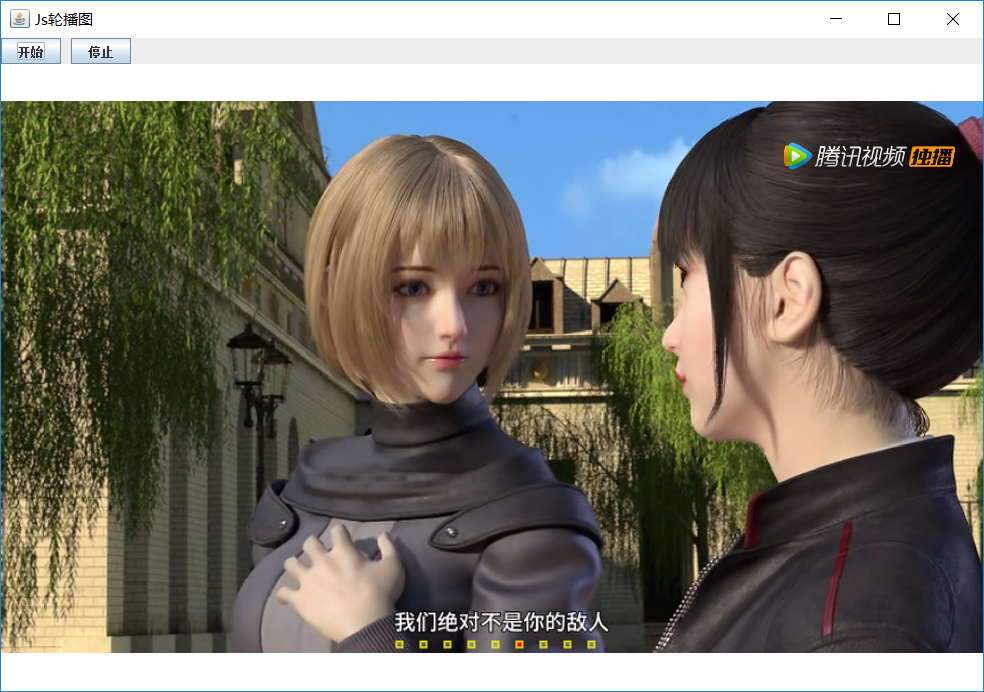The image size is (984, 692).
Task: Close the Js轮播图 window
Action: point(953,19)
